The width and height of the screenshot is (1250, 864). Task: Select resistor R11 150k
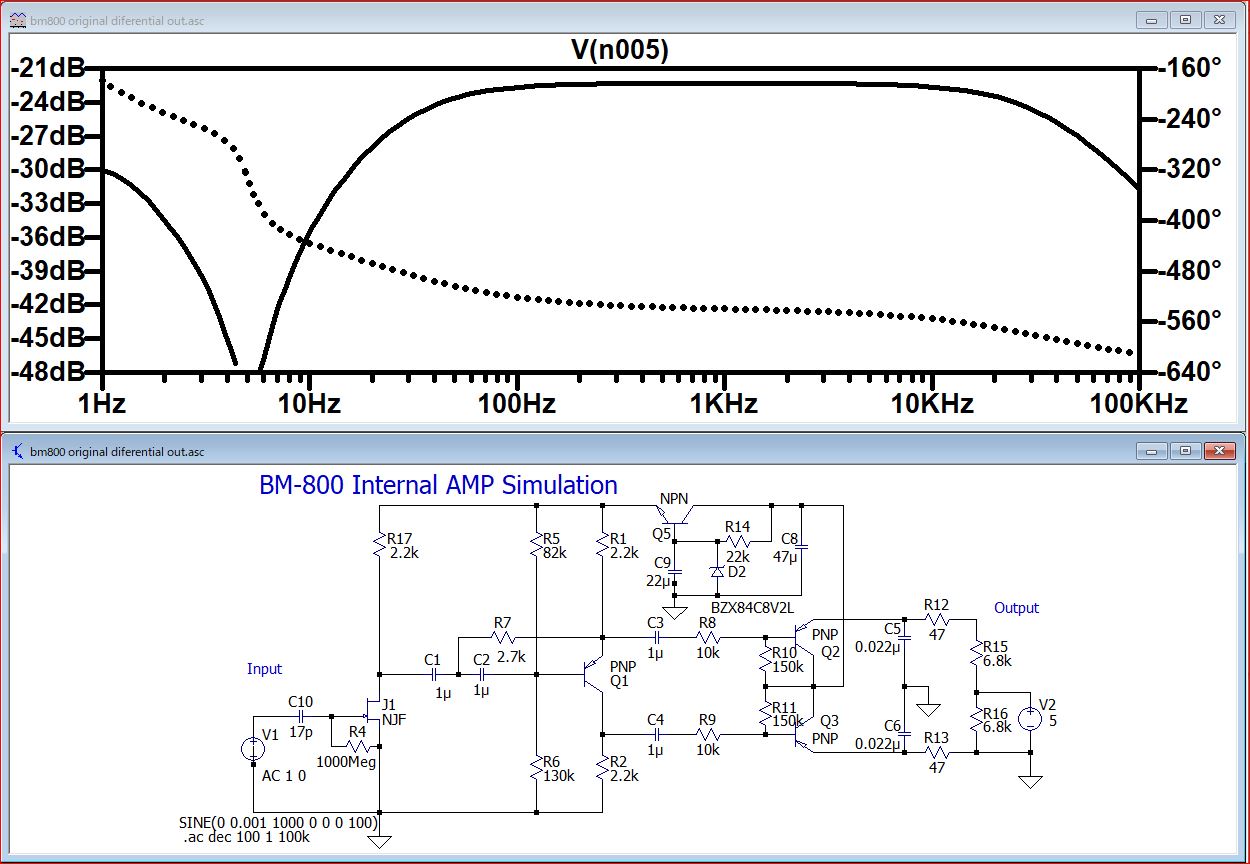click(765, 713)
